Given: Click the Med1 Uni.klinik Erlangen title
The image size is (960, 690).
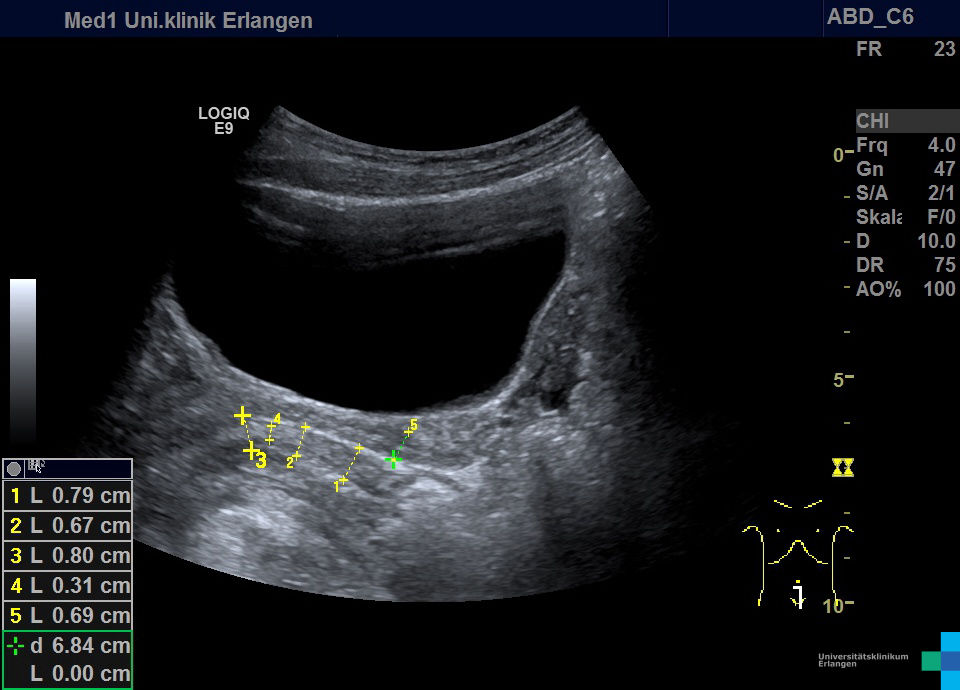Looking at the screenshot, I should pos(188,20).
